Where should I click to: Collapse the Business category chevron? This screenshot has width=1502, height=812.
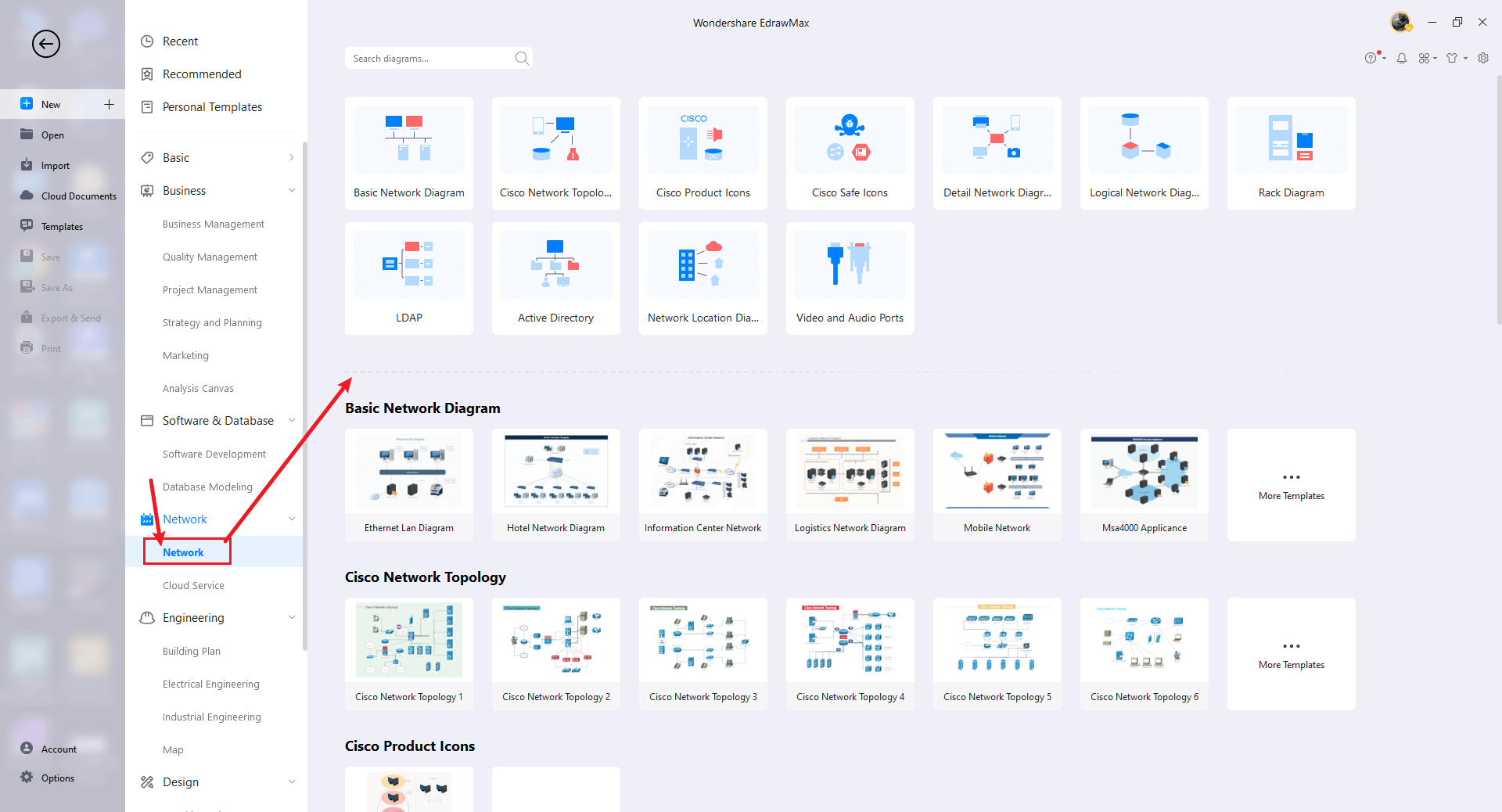click(x=292, y=191)
